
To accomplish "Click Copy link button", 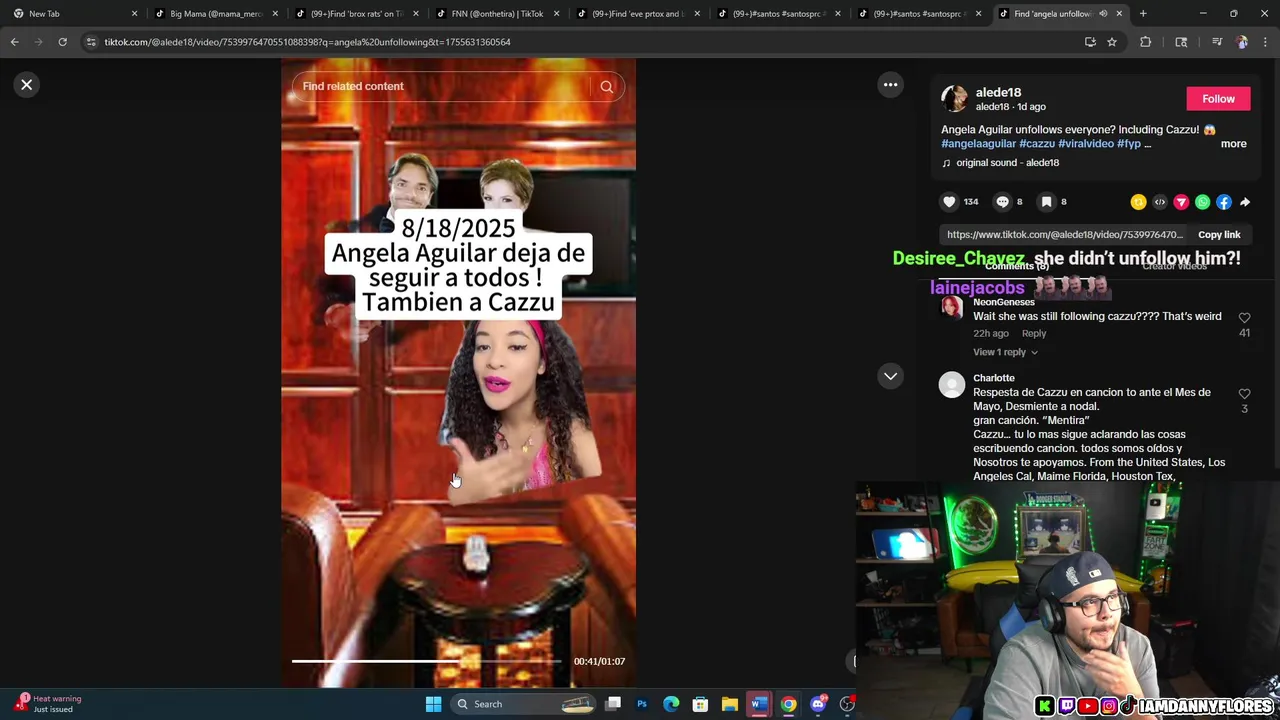I will click(1219, 235).
